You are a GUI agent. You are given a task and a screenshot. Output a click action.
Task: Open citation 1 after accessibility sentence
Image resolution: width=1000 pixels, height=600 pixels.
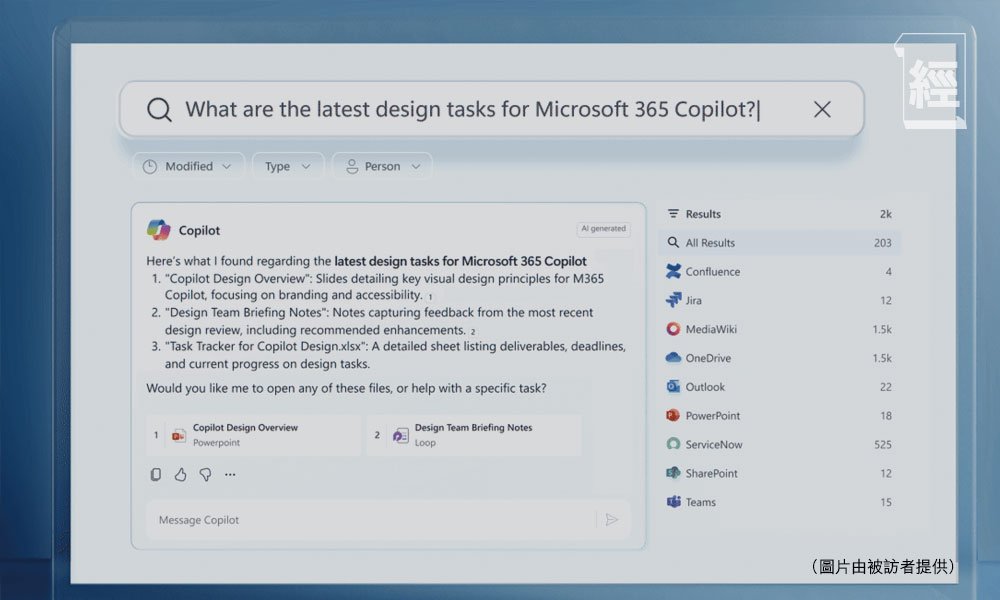click(430, 296)
